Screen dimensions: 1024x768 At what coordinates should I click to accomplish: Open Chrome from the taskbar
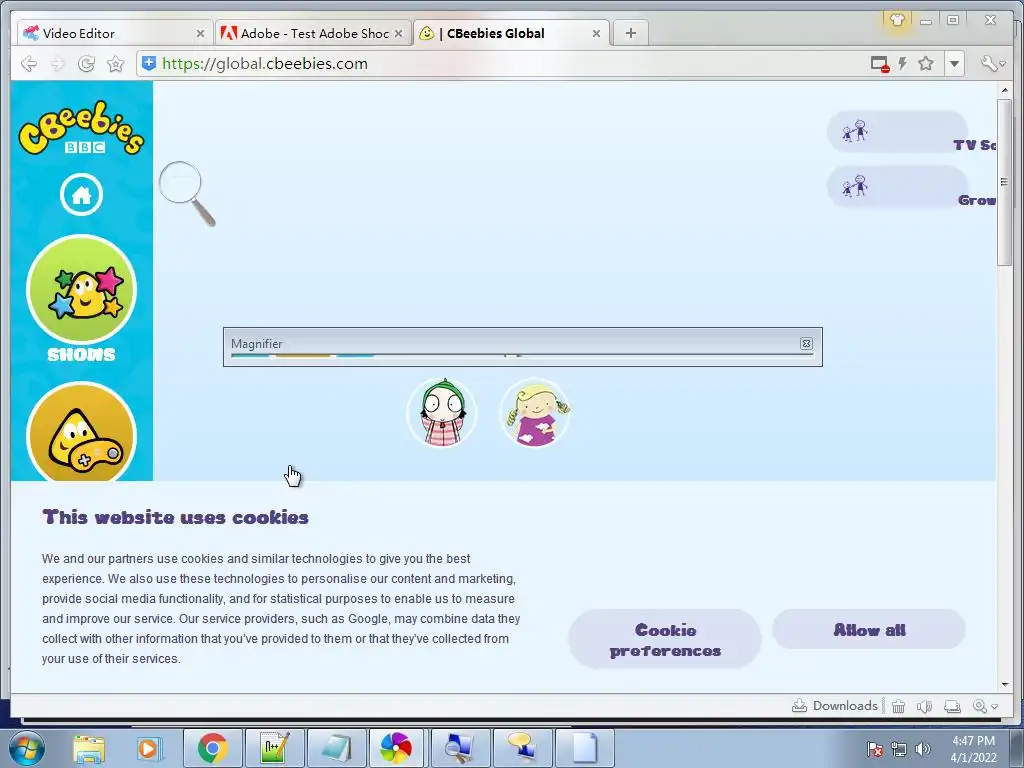[x=212, y=748]
